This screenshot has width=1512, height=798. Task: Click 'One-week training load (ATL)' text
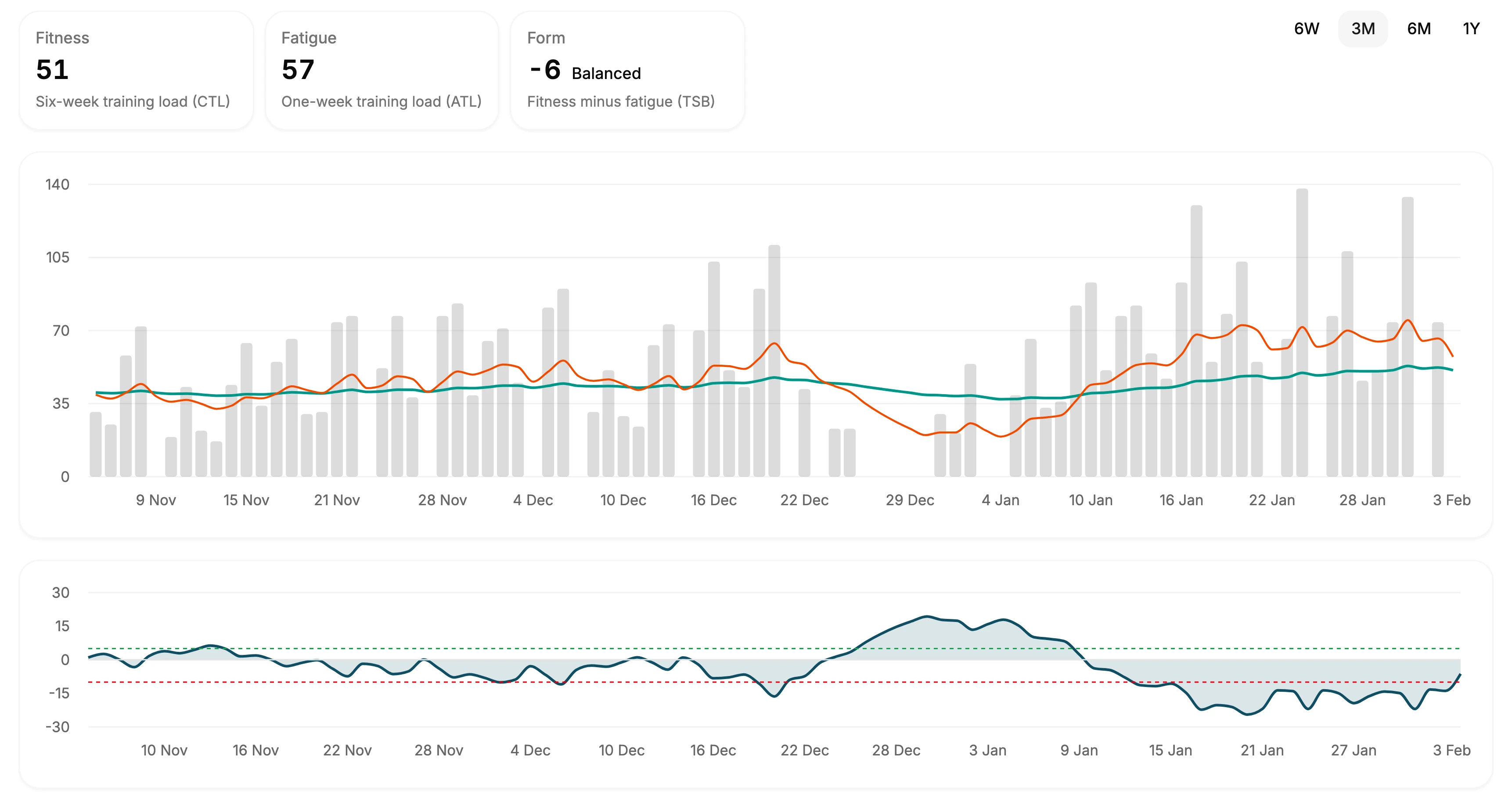(x=381, y=101)
